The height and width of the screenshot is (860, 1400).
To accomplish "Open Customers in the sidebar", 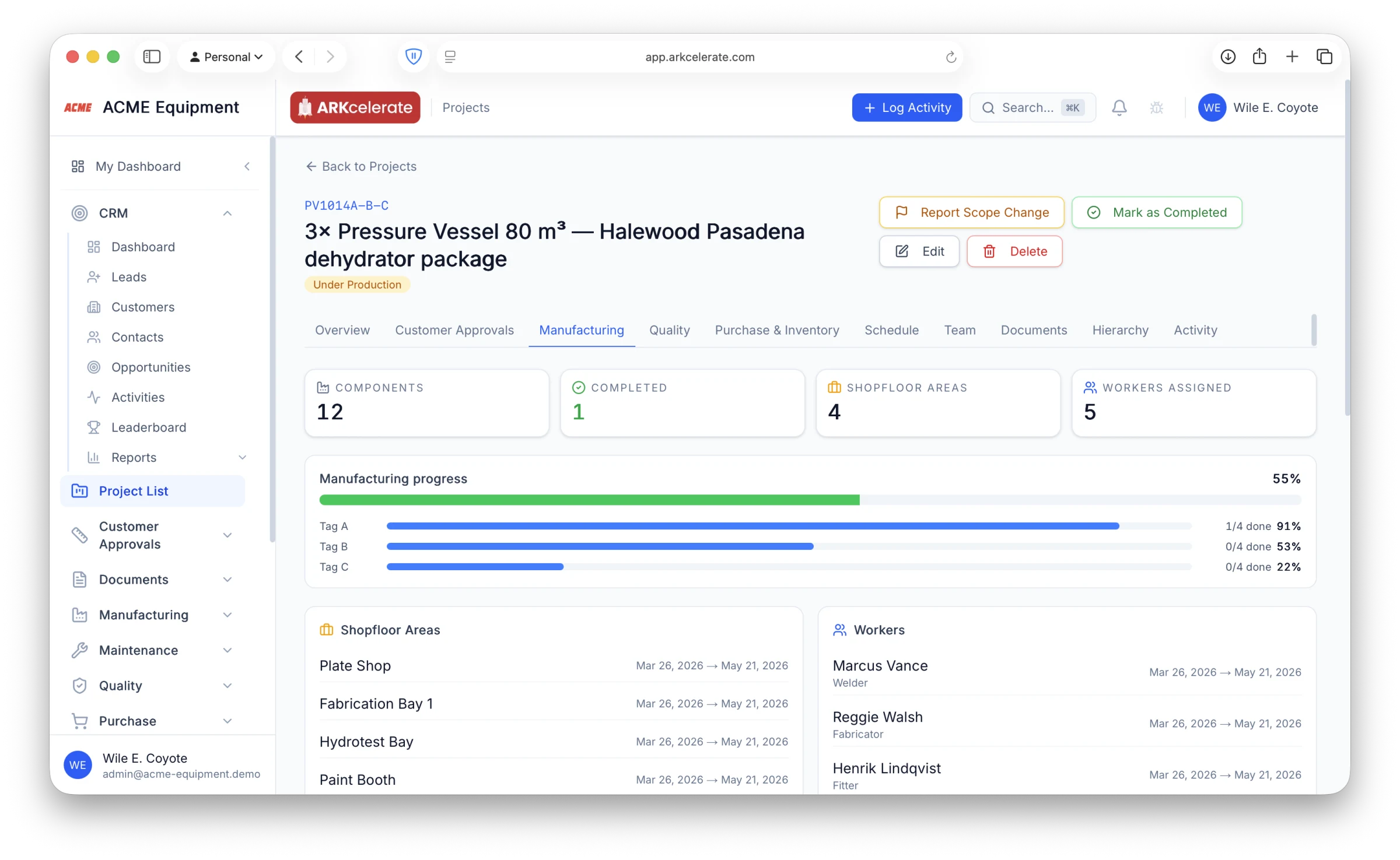I will pyautogui.click(x=143, y=307).
